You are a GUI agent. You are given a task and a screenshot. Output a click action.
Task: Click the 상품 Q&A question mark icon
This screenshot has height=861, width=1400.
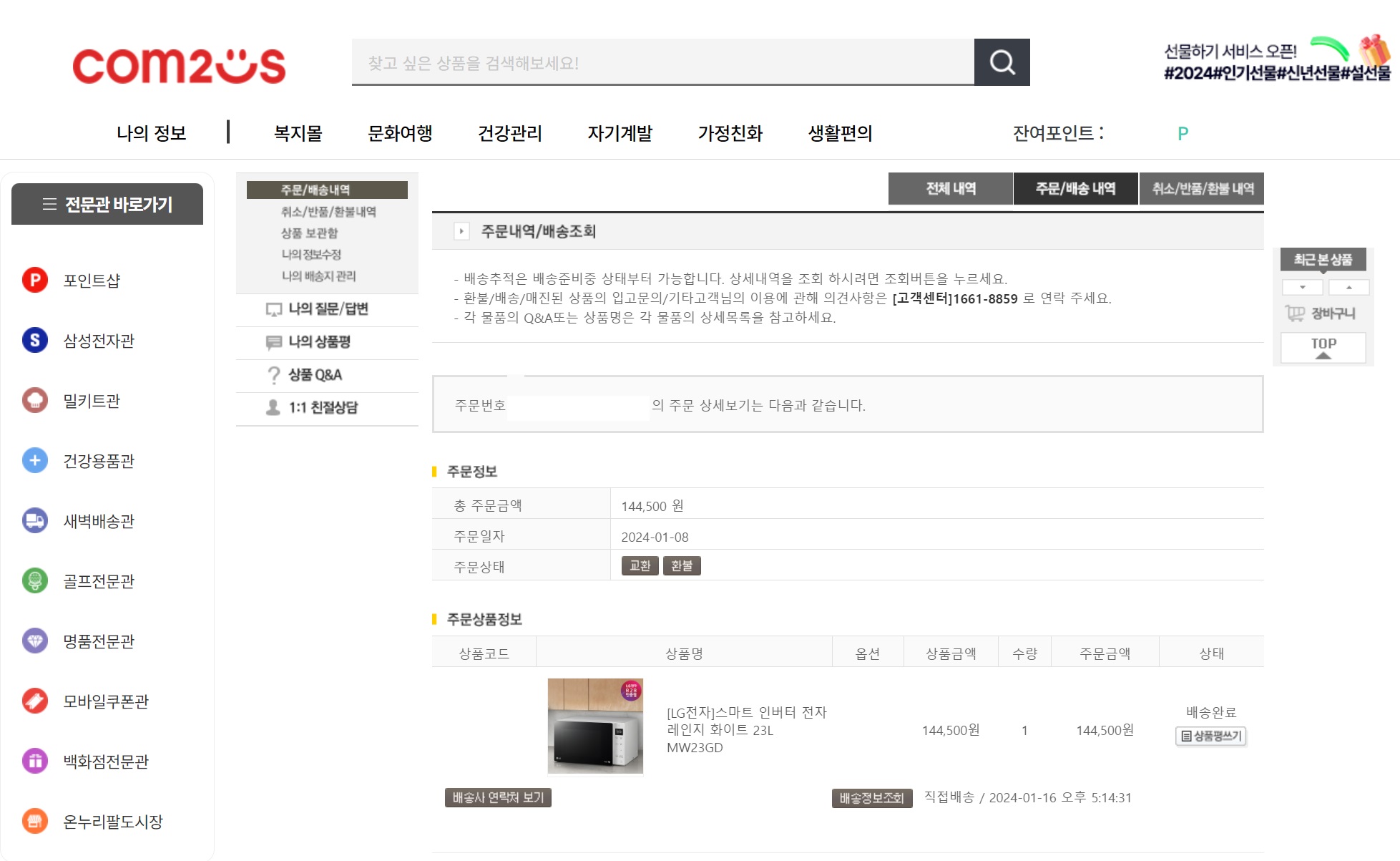(x=273, y=375)
